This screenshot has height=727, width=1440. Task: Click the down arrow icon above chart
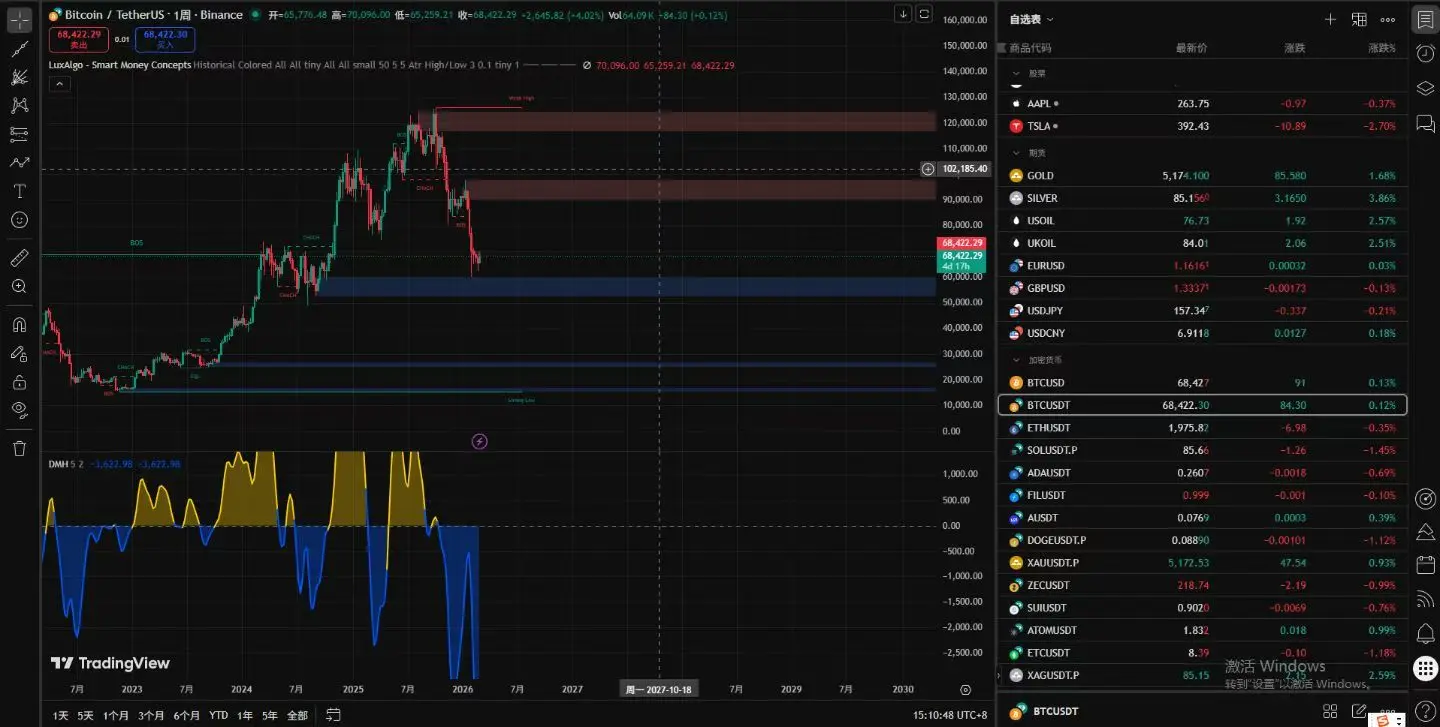(903, 14)
